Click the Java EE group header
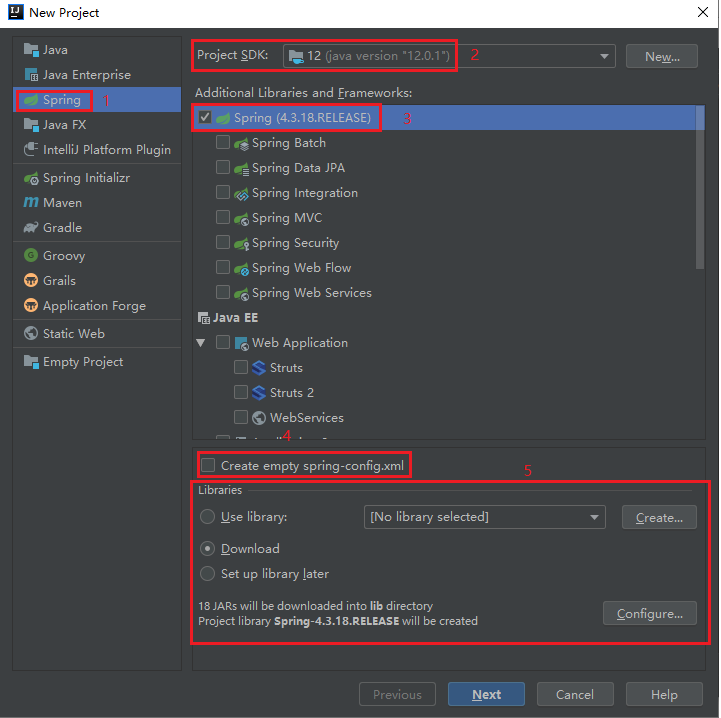721x718 pixels. 228,318
